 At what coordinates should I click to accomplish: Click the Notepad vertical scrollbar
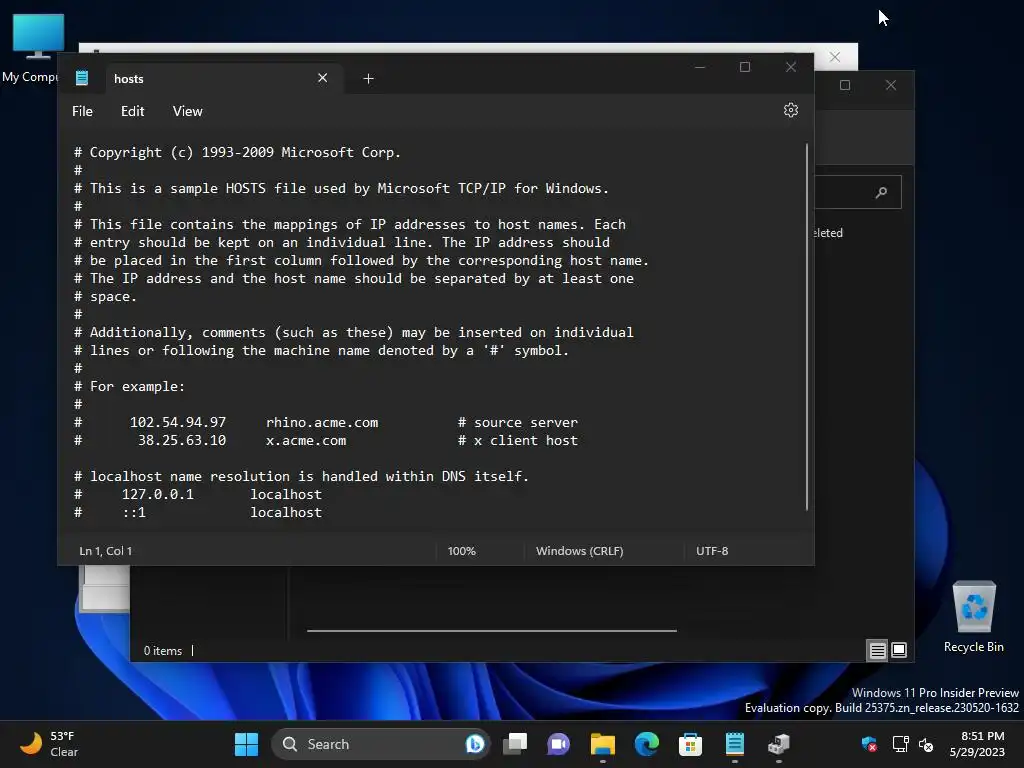[807, 327]
